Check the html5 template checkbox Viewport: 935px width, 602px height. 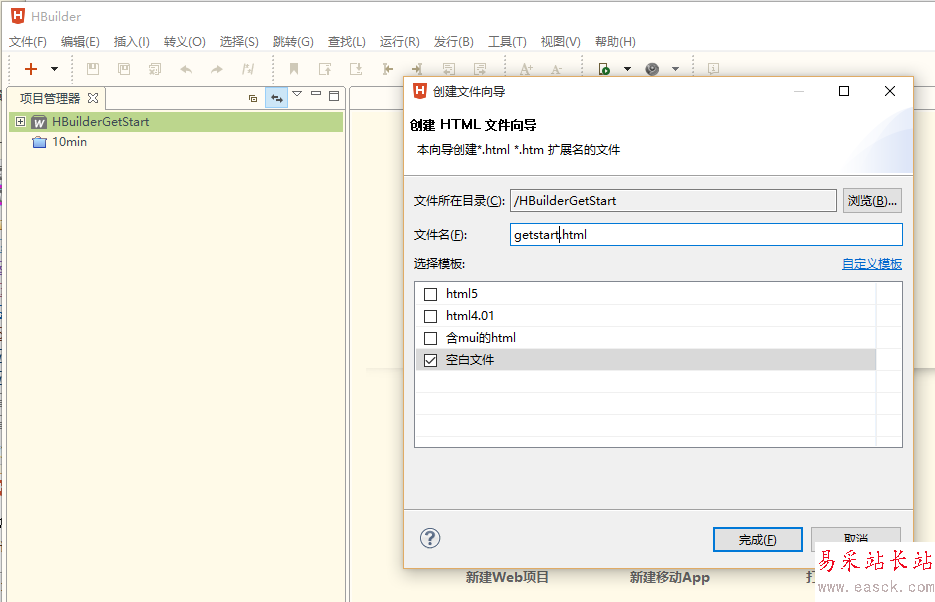[431, 294]
